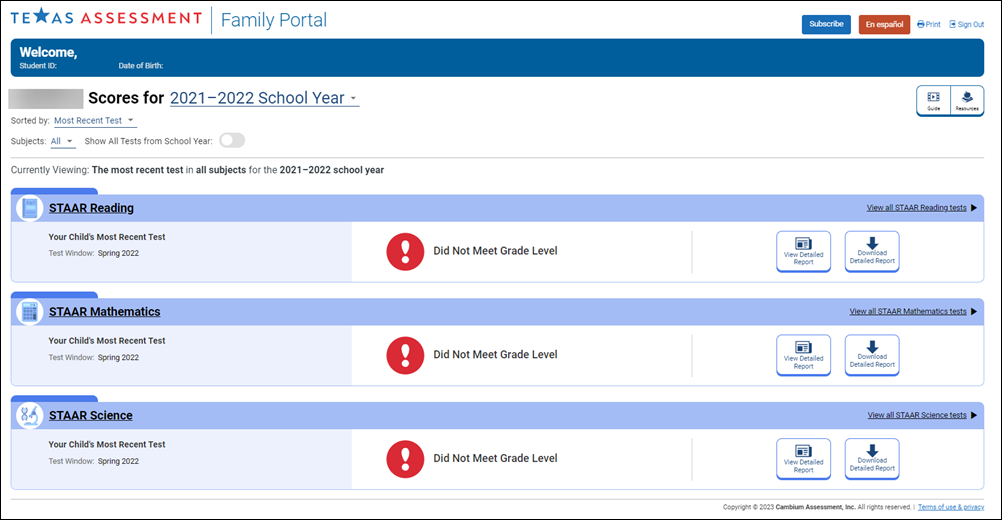The height and width of the screenshot is (520, 1002).
Task: Click Spring 2022 test window under Science
Action: point(118,461)
